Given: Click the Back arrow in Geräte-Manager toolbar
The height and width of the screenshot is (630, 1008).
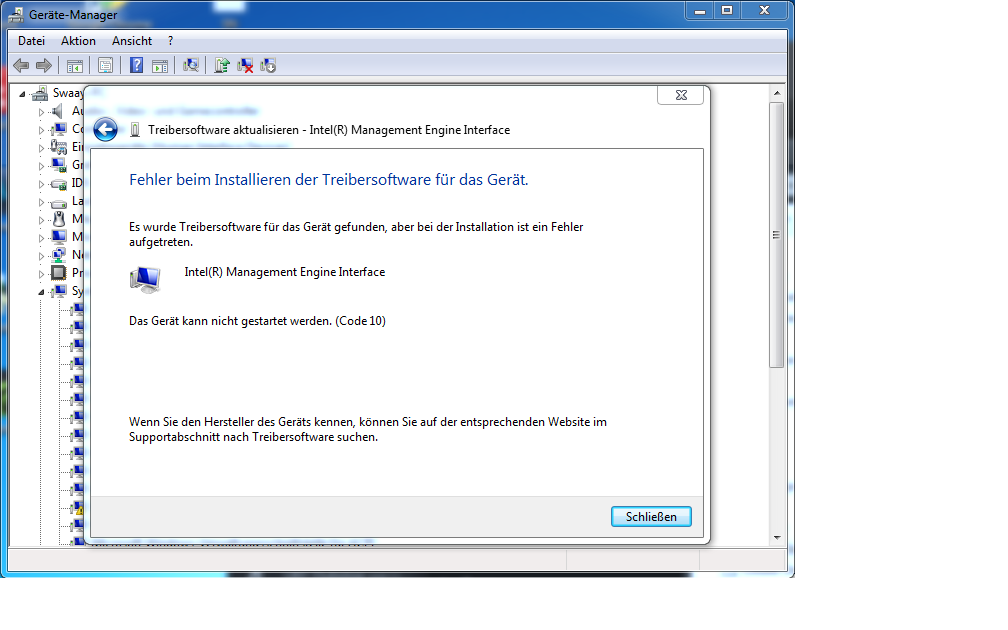Looking at the screenshot, I should (x=21, y=66).
